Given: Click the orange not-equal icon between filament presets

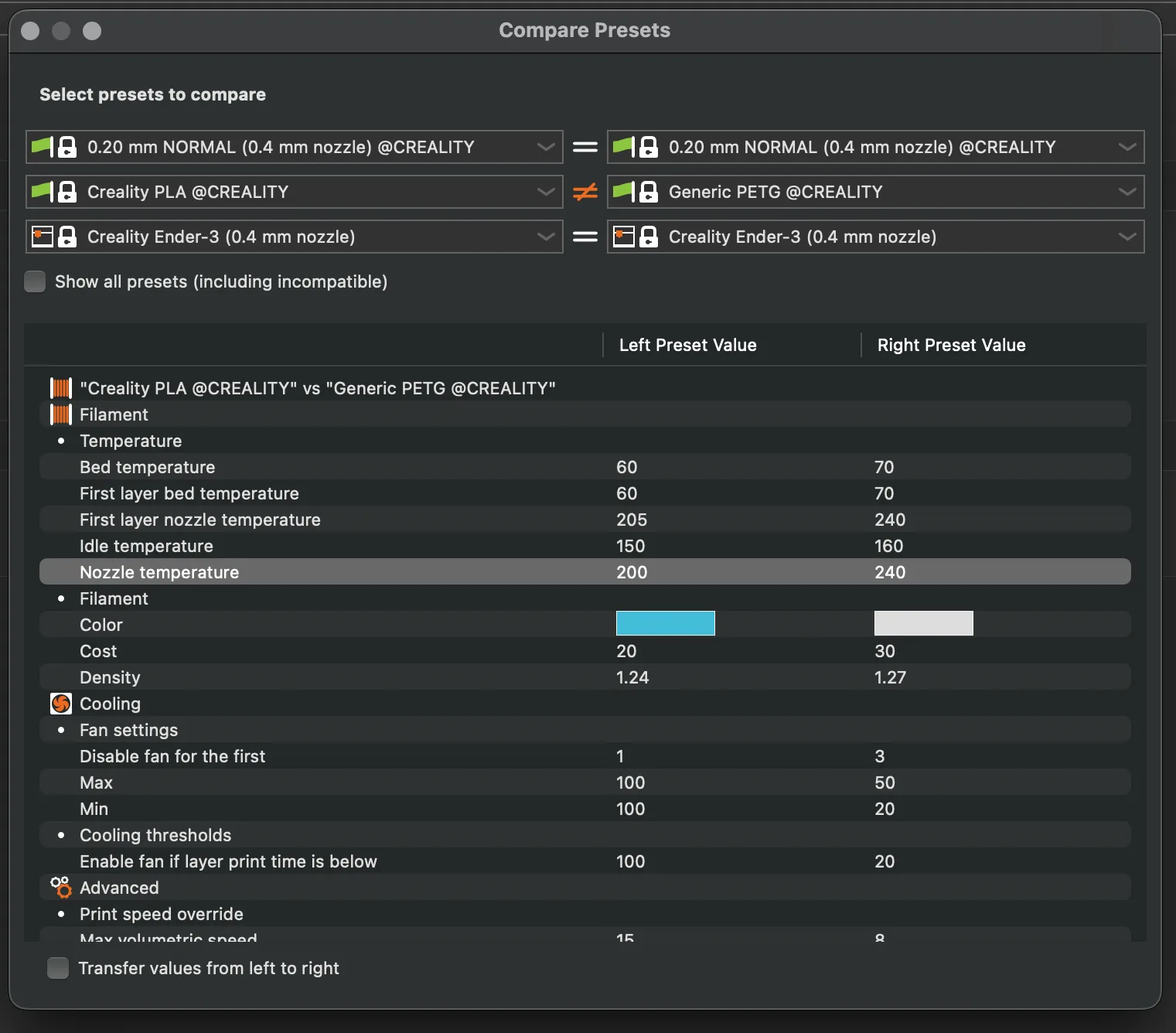Looking at the screenshot, I should pos(585,192).
